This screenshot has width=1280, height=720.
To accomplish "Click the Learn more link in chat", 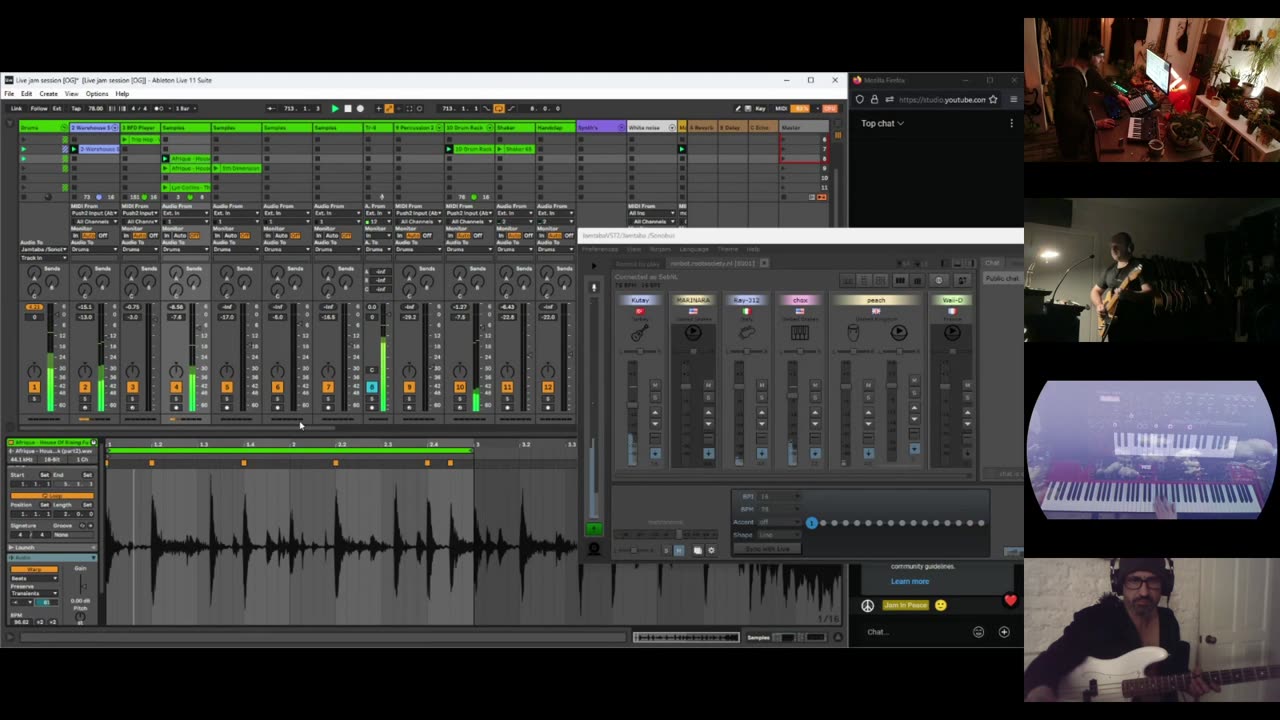I will pos(909,581).
